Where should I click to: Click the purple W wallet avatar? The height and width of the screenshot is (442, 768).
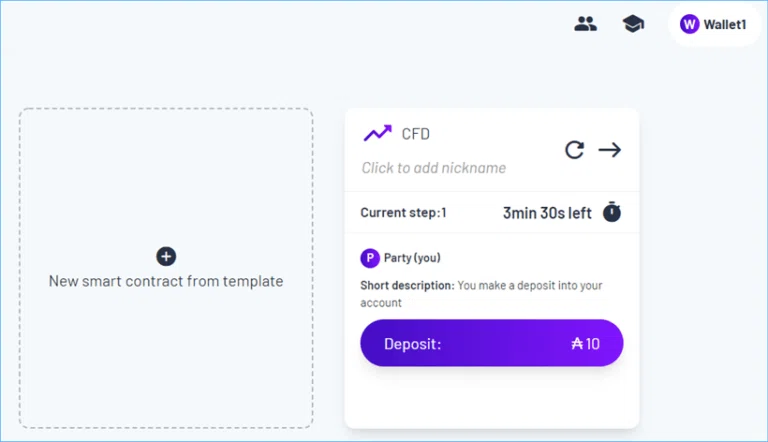[x=689, y=24]
